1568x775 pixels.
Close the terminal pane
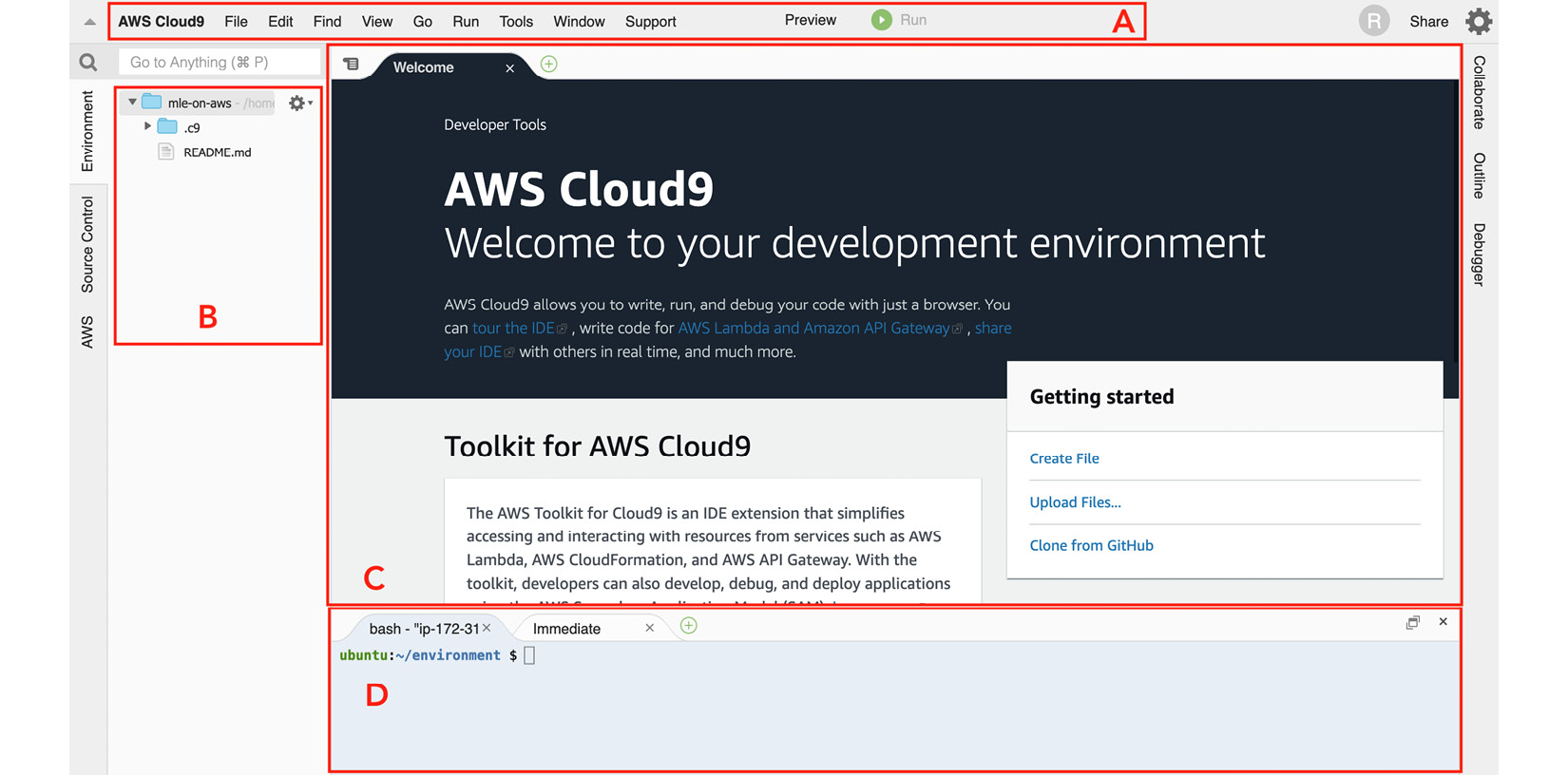[x=1443, y=621]
